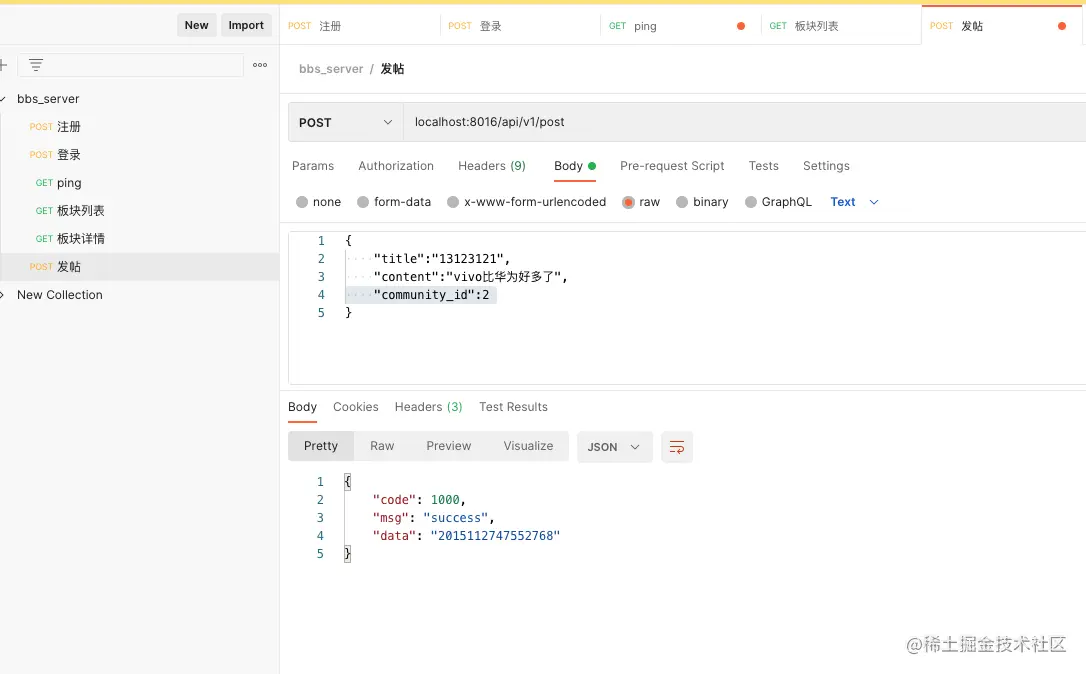The image size is (1086, 674).
Task: Collapse response JSON at line 1 brace
Action: point(348,482)
